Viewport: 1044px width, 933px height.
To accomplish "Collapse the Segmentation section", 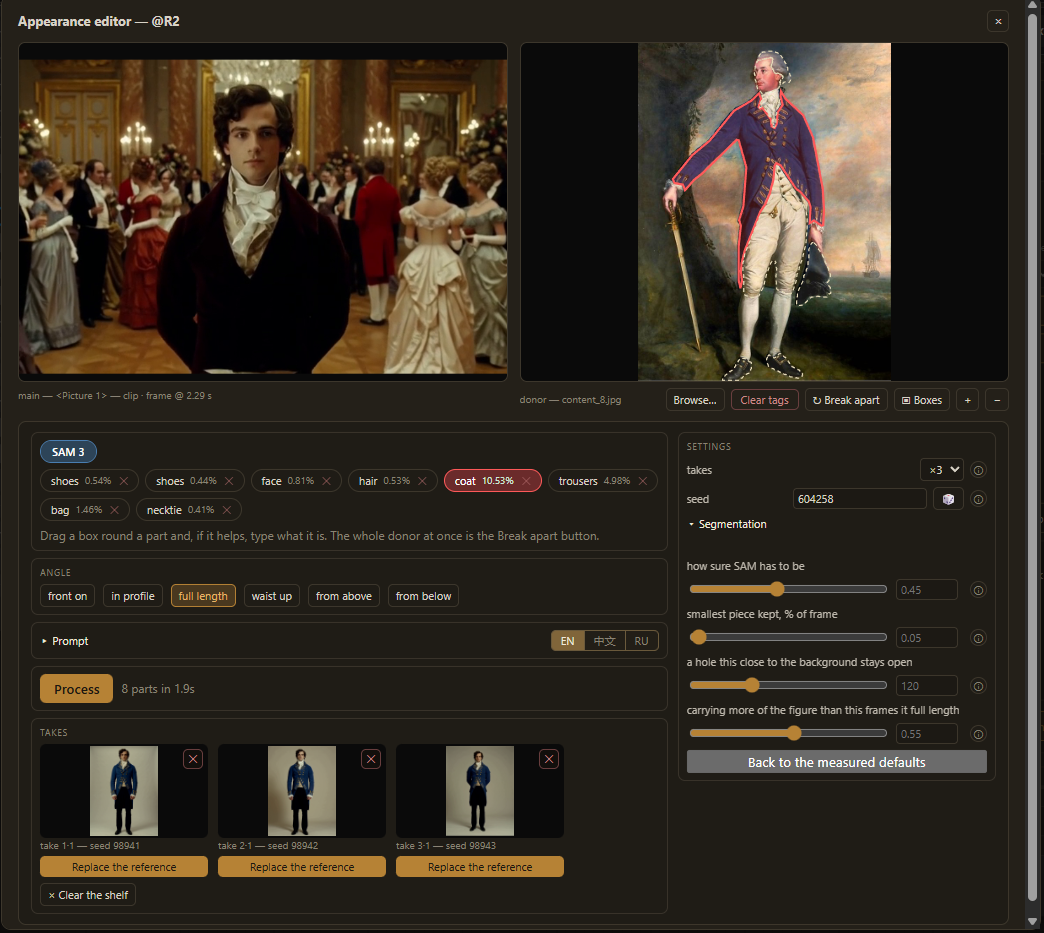I will pos(727,525).
